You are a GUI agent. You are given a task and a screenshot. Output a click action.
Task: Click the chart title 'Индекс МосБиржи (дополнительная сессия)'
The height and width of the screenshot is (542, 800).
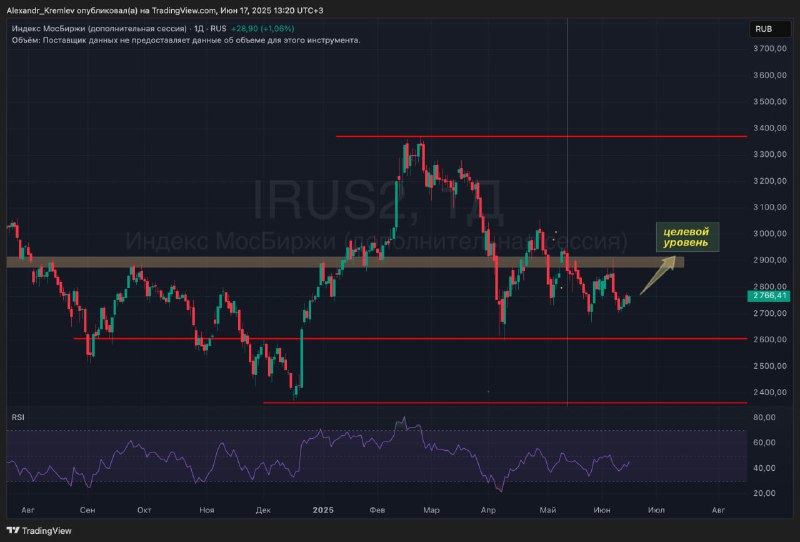pos(99,29)
